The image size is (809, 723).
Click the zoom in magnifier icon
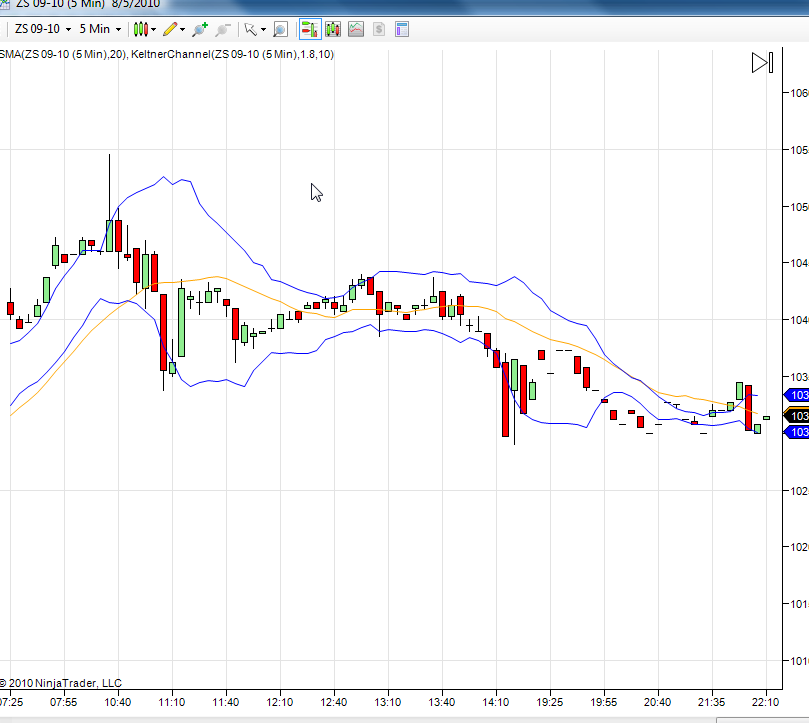[x=200, y=29]
